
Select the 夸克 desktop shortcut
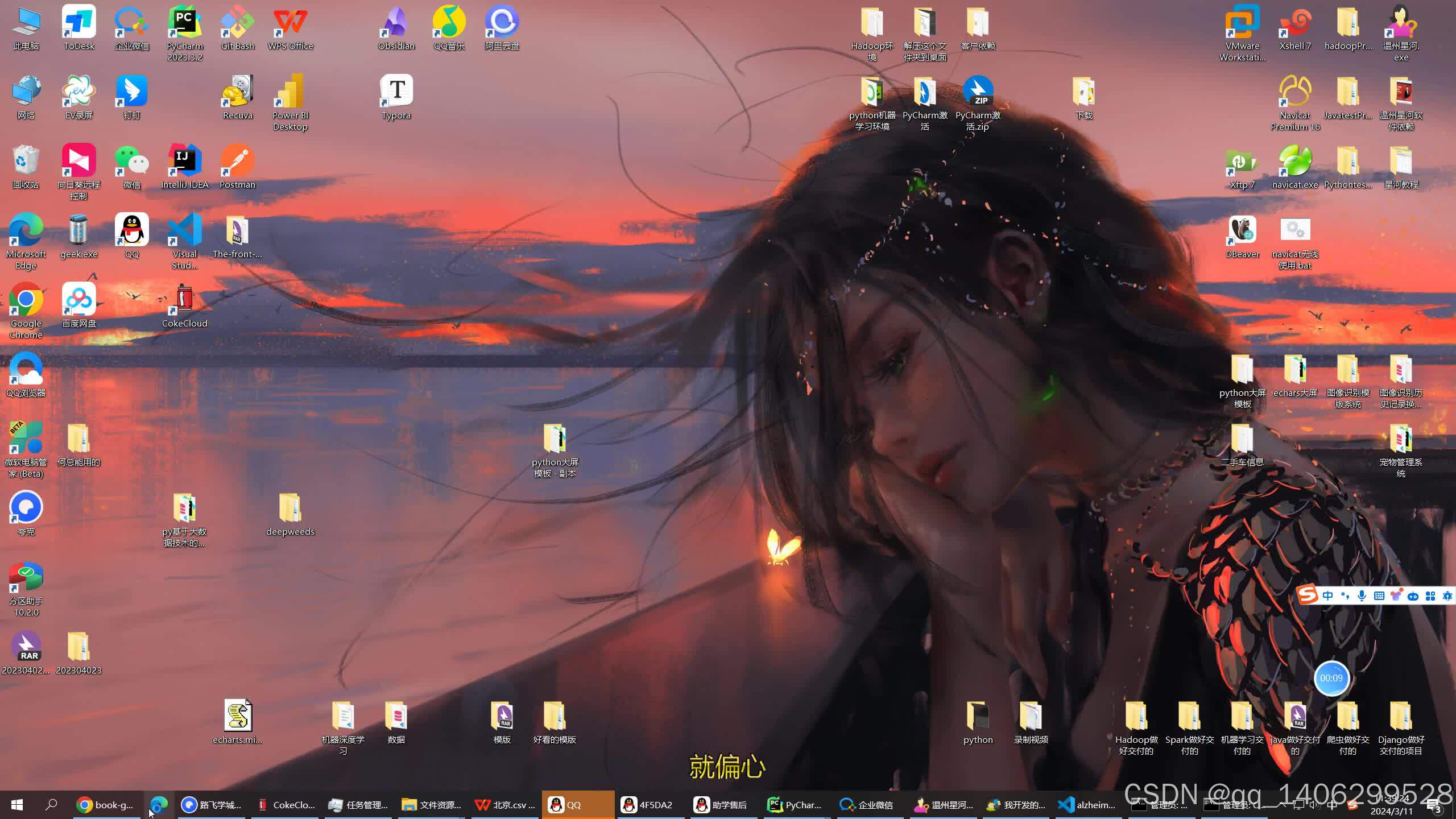[26, 514]
